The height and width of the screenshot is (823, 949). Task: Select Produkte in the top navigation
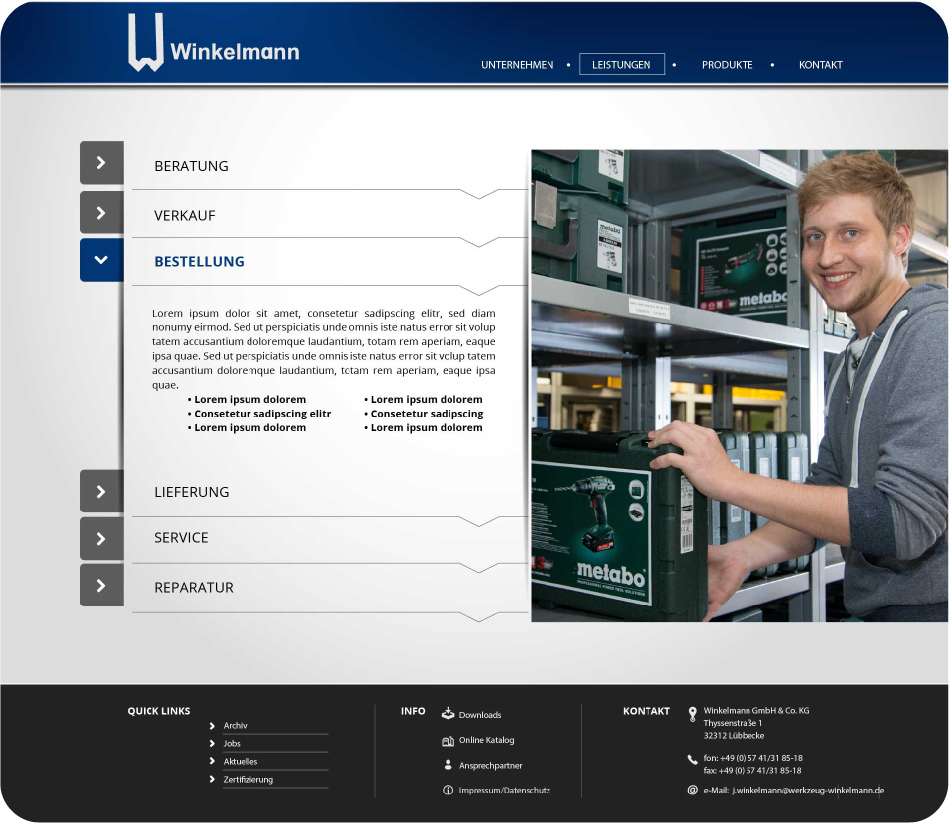pos(727,65)
